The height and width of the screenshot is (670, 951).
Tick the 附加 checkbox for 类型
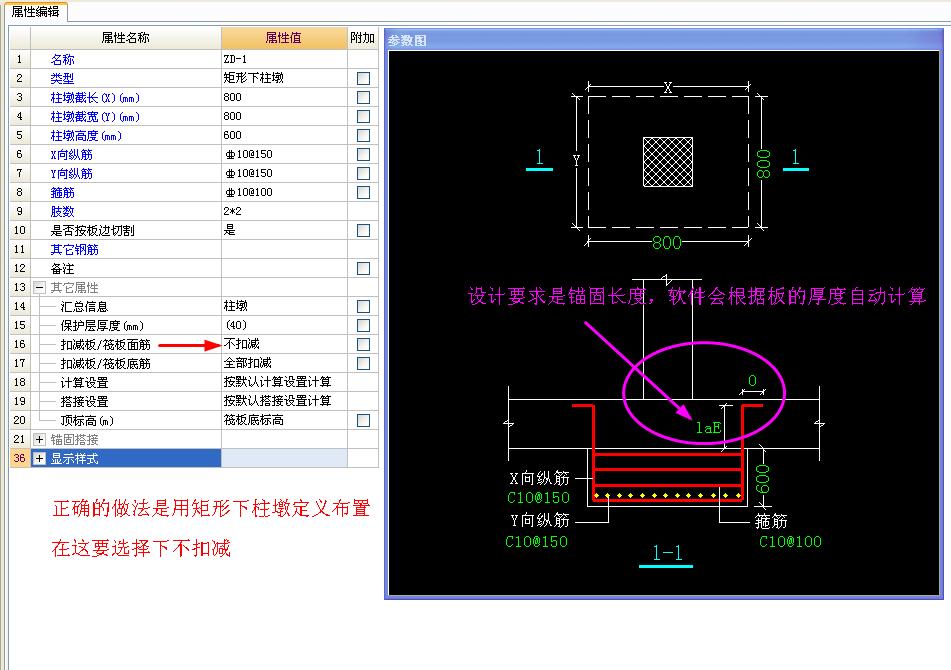click(x=363, y=78)
